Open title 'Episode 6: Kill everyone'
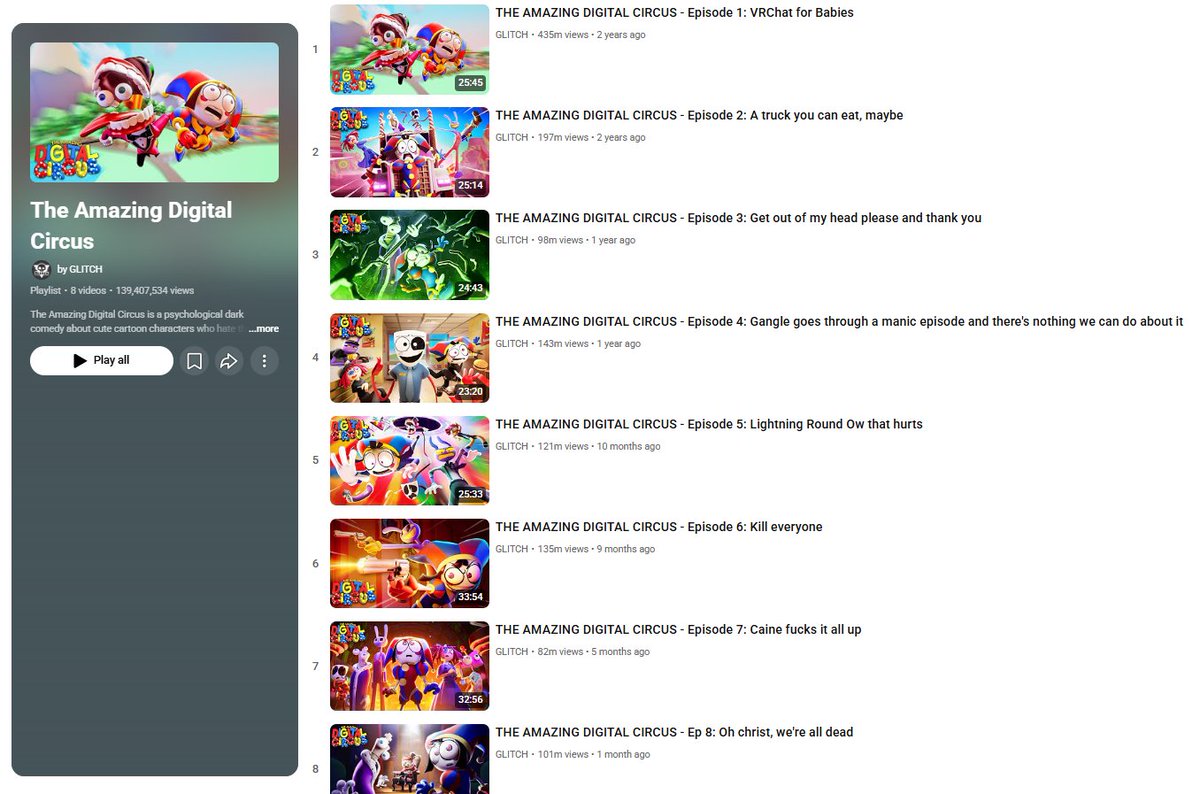This screenshot has width=1200, height=794. (659, 527)
